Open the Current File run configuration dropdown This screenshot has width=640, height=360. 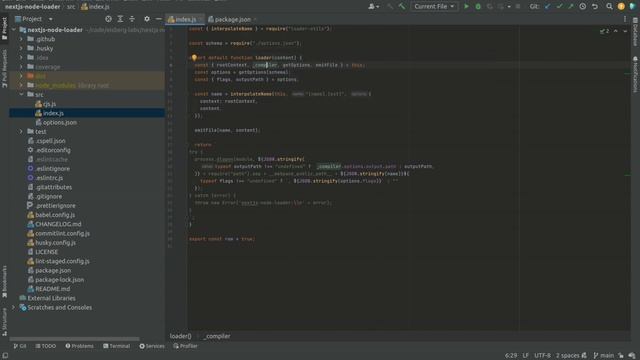tap(434, 7)
